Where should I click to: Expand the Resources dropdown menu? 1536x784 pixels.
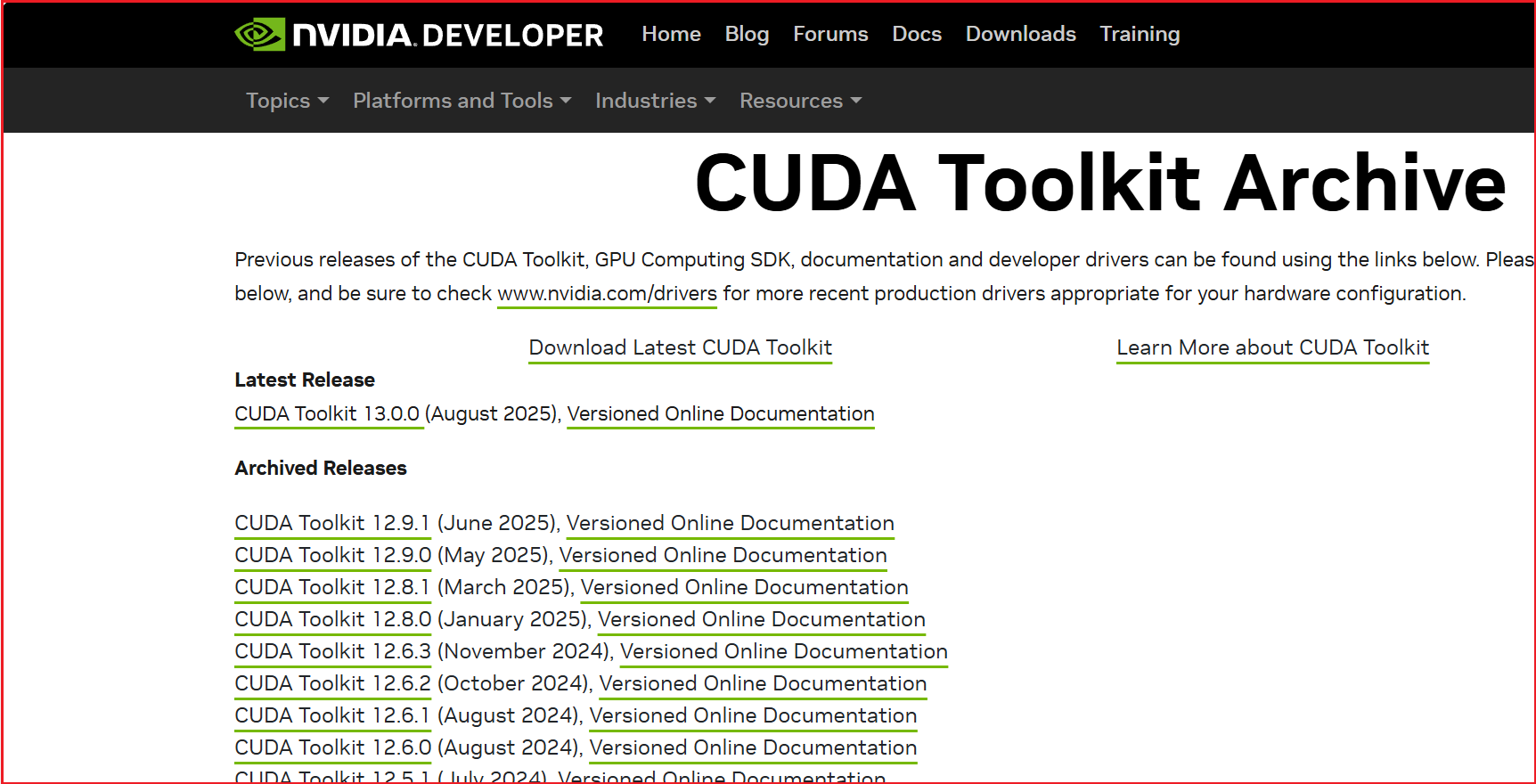pyautogui.click(x=800, y=101)
